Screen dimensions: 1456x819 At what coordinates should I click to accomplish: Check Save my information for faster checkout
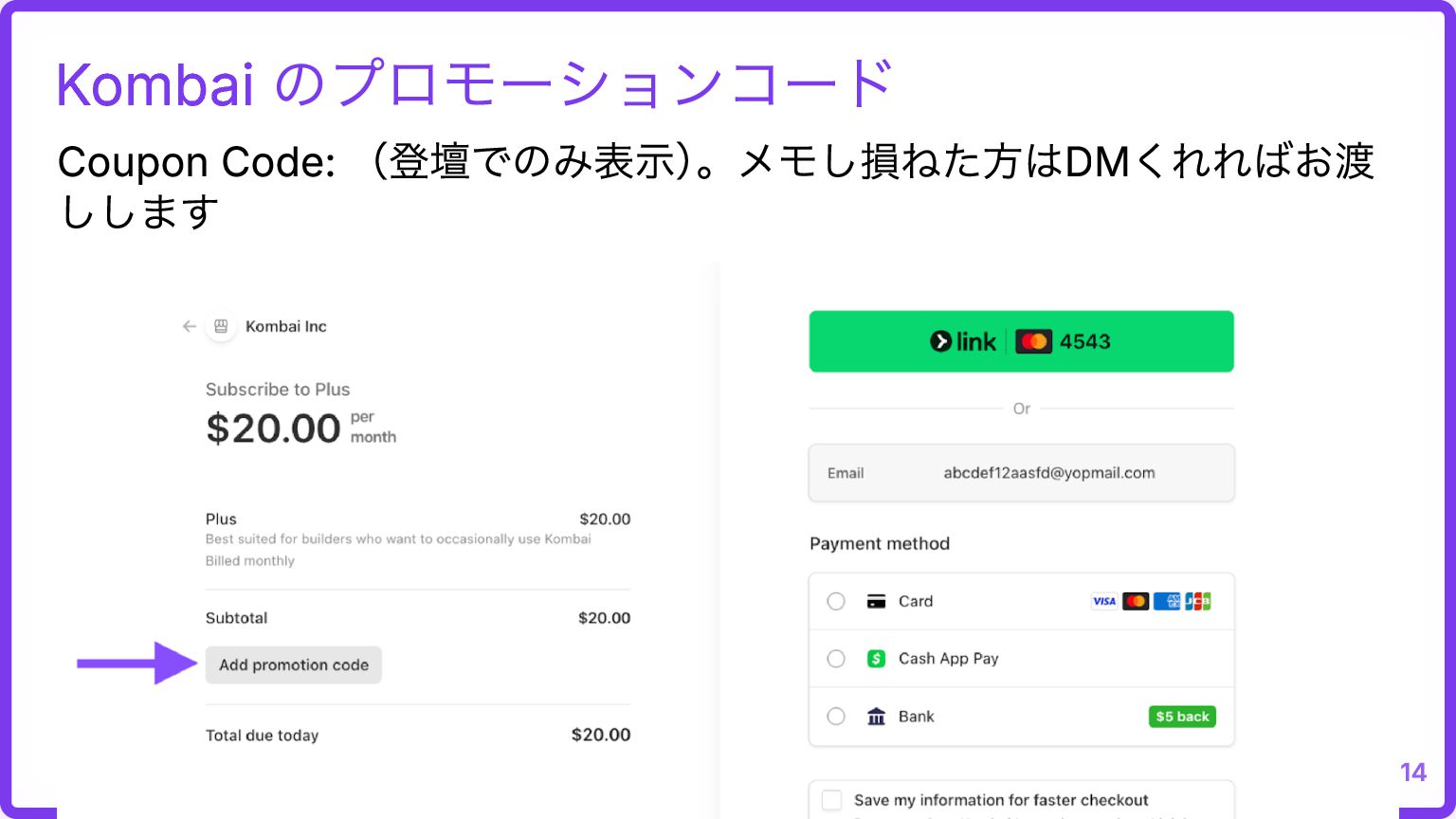pyautogui.click(x=832, y=800)
